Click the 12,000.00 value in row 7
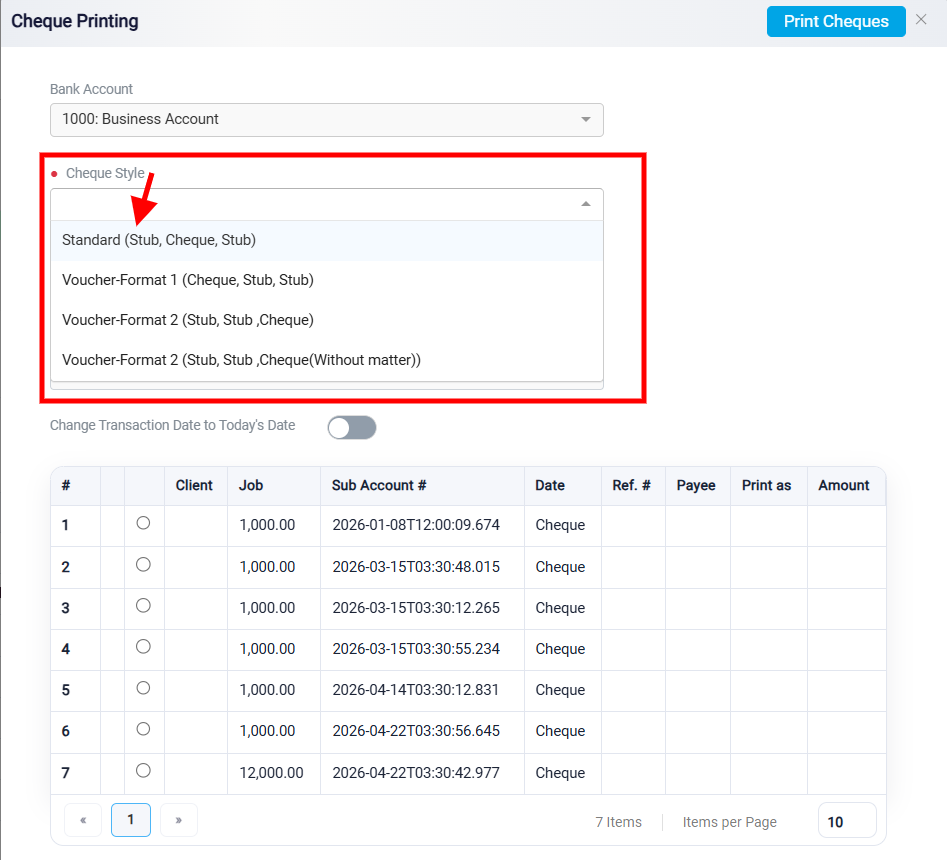 click(x=271, y=773)
